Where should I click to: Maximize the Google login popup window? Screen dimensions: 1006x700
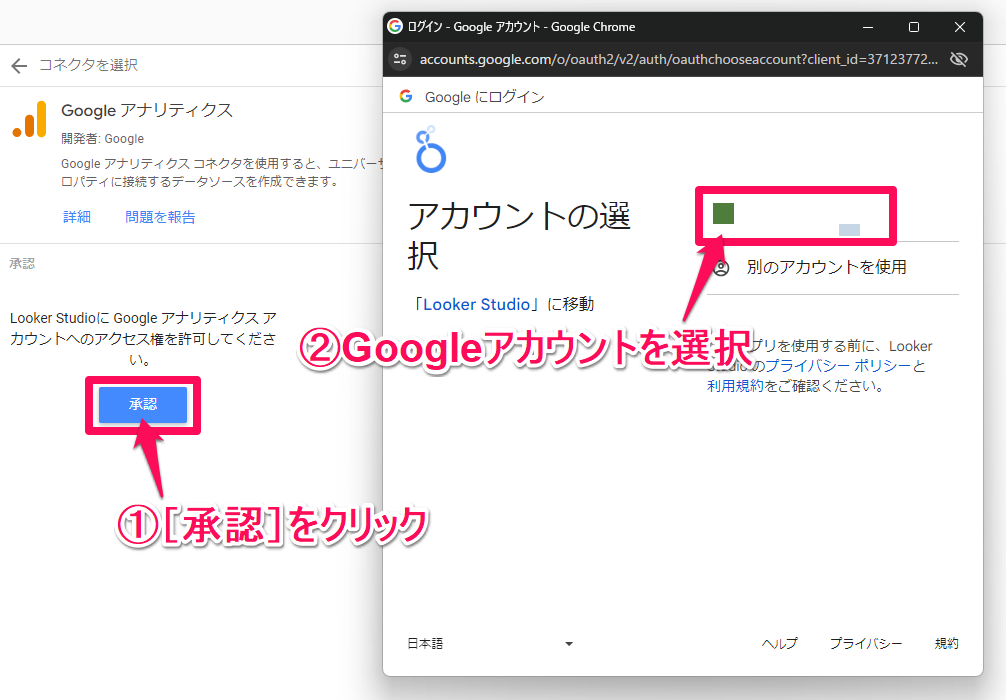914,27
